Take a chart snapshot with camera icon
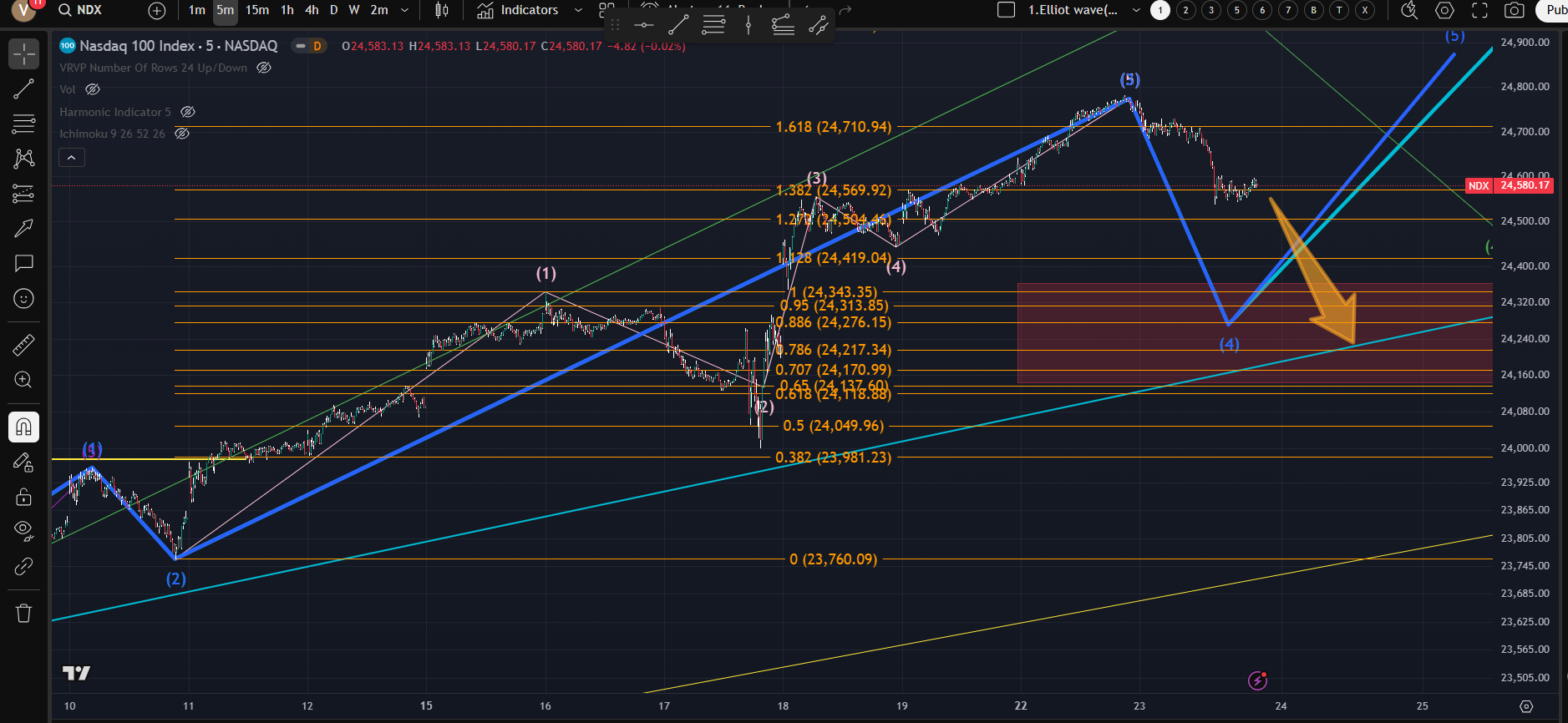 1514,10
